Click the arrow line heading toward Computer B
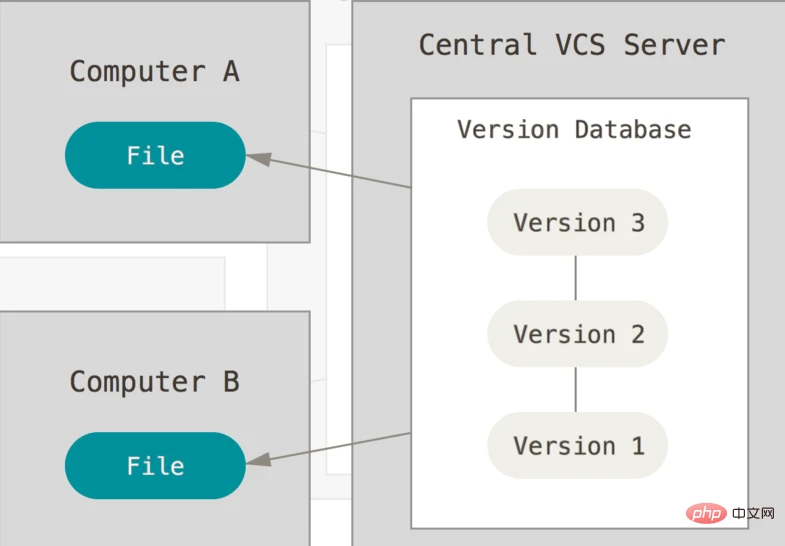The height and width of the screenshot is (546, 785). [340, 446]
